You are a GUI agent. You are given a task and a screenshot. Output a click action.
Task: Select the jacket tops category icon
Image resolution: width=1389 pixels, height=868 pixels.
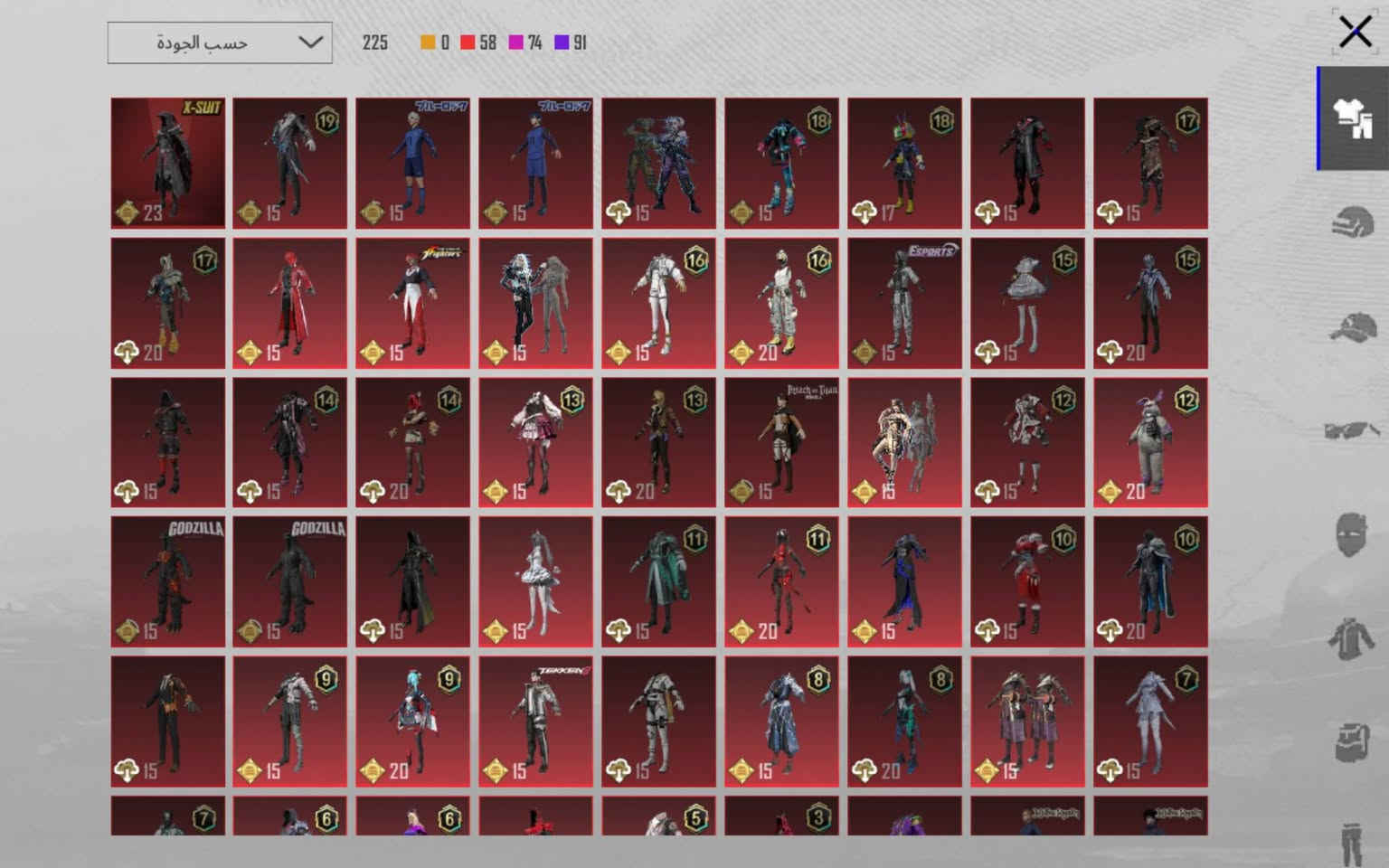1353,638
